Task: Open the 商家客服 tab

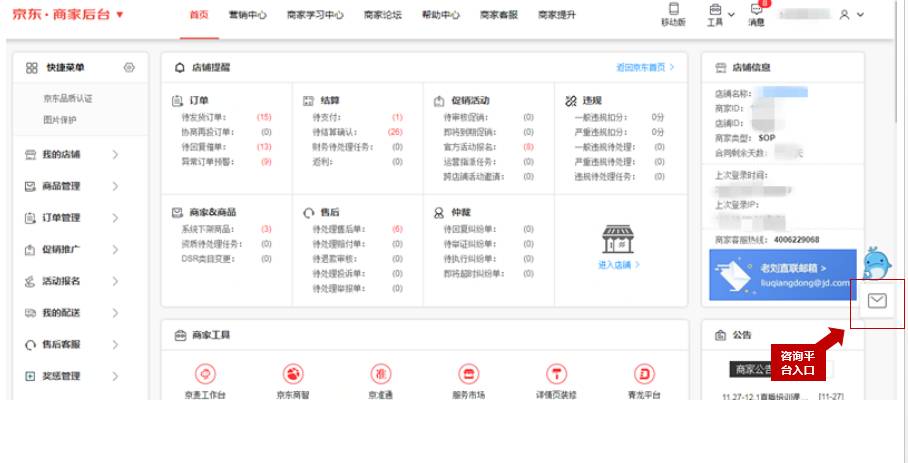Action: (x=499, y=16)
